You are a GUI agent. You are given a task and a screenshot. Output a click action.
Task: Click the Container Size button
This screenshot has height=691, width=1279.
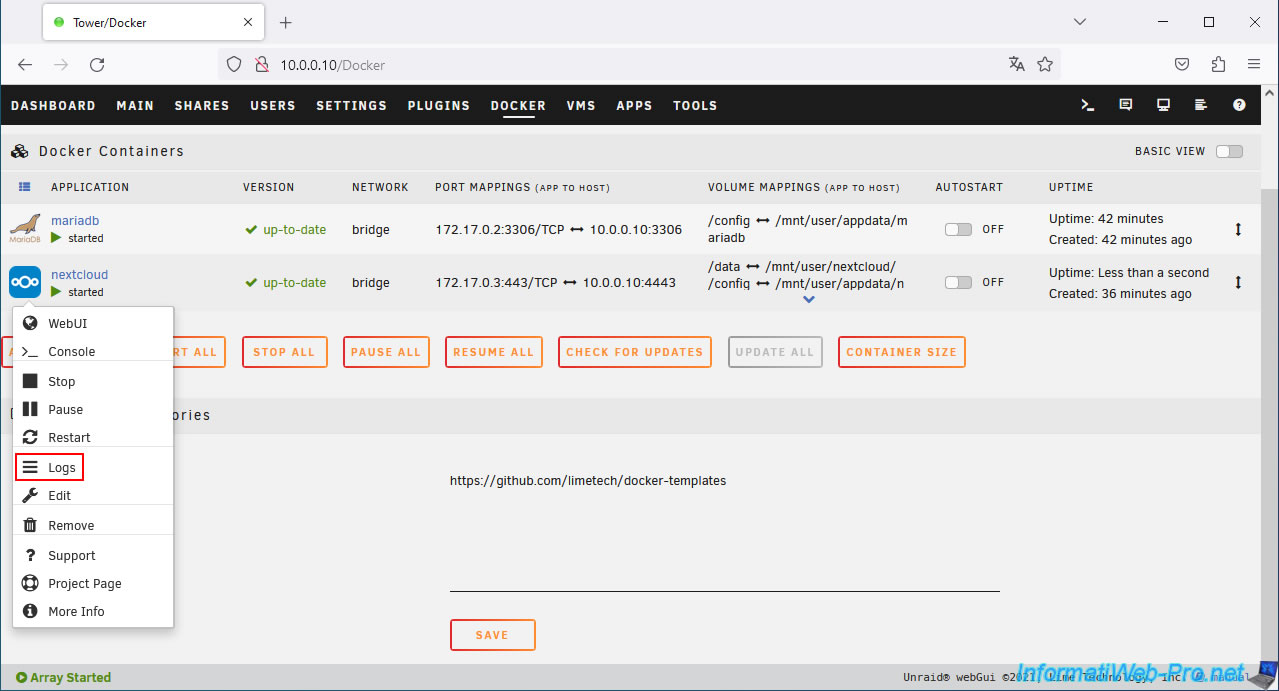point(901,352)
